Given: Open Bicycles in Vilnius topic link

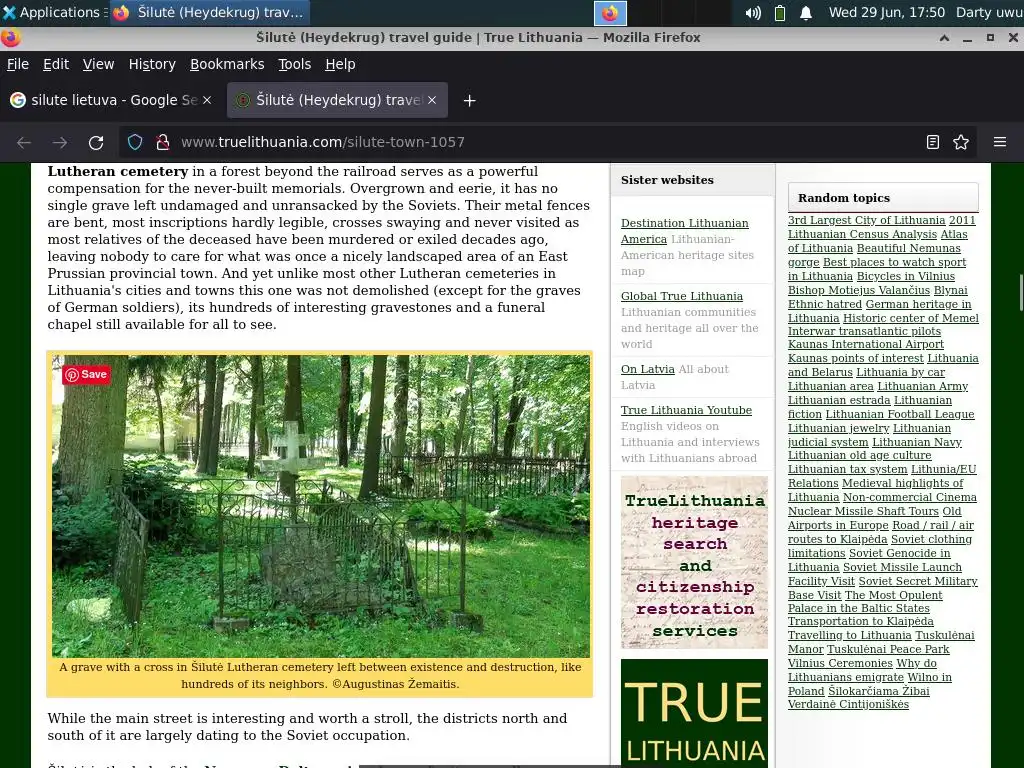Looking at the screenshot, I should (905, 276).
